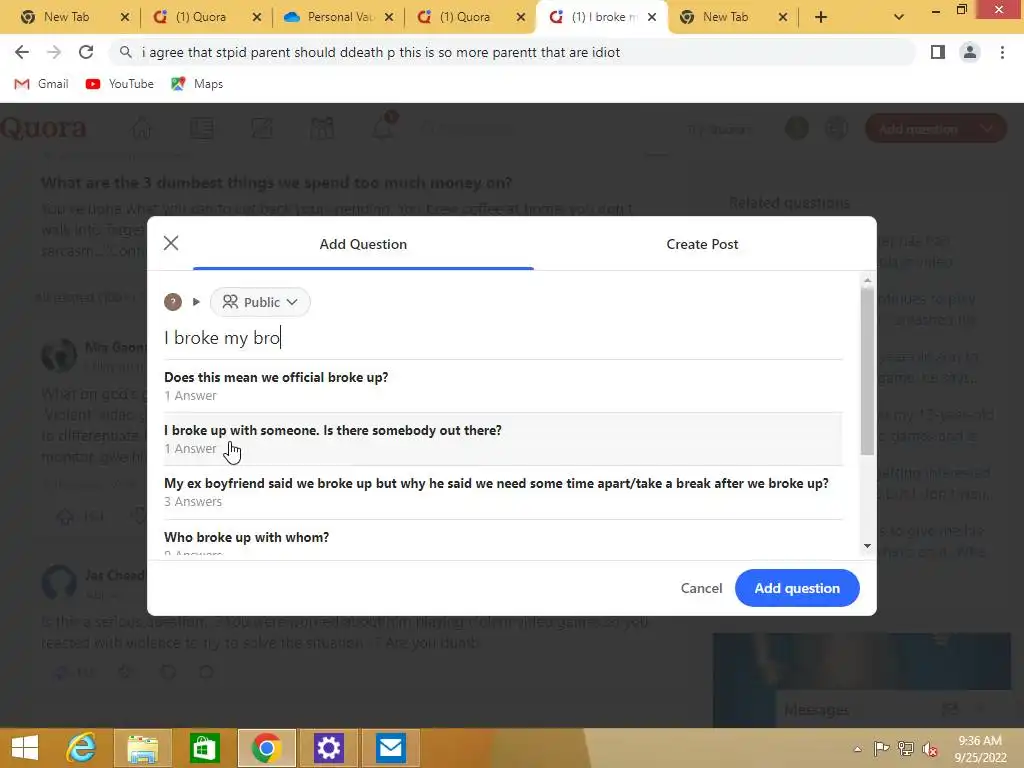Screen dimensions: 1024x768
Task: Click the red Add question header button
Action: click(x=918, y=129)
